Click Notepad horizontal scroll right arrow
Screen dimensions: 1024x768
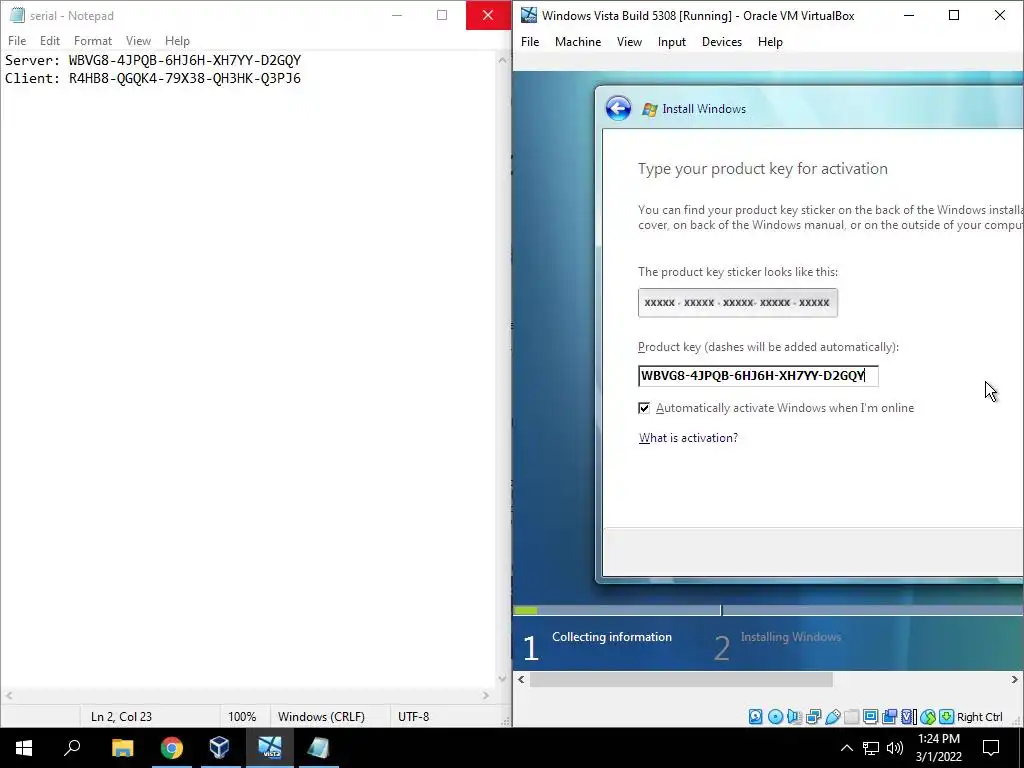coord(486,696)
